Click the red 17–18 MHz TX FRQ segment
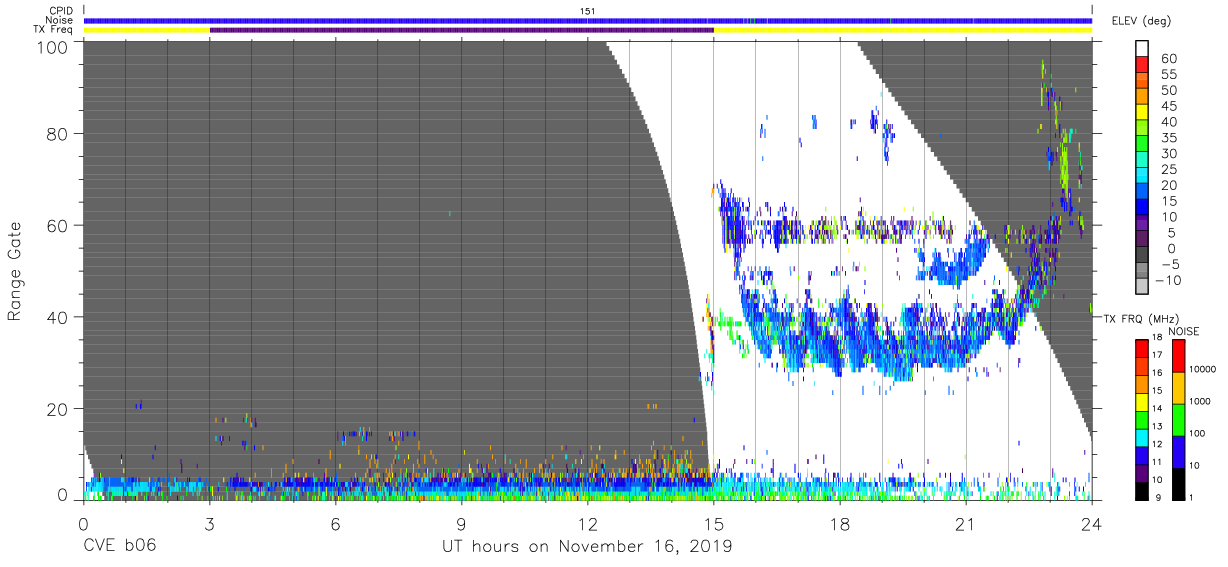 (x=1142, y=346)
